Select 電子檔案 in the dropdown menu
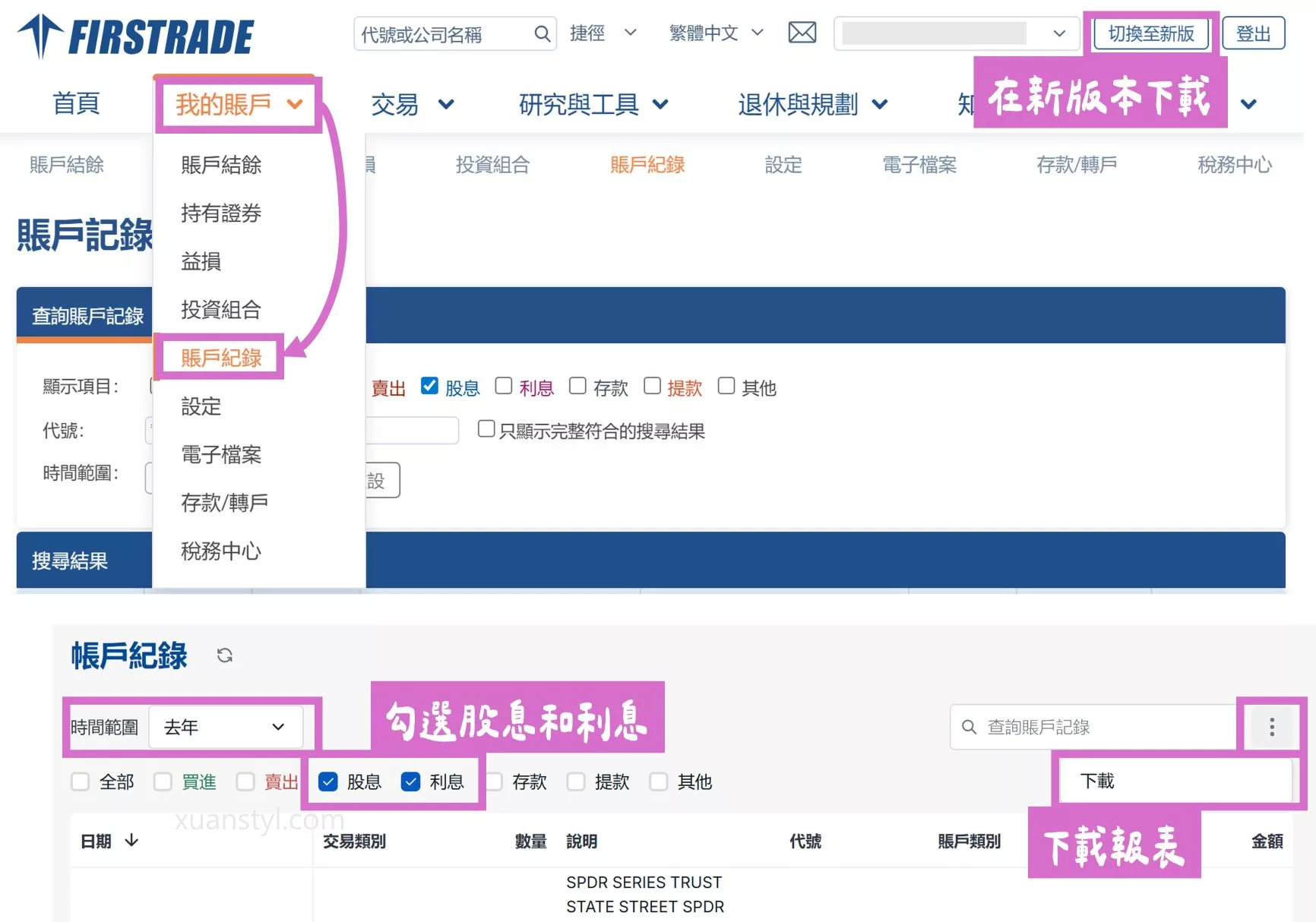Screen dimensions: 1316x922 point(221,454)
